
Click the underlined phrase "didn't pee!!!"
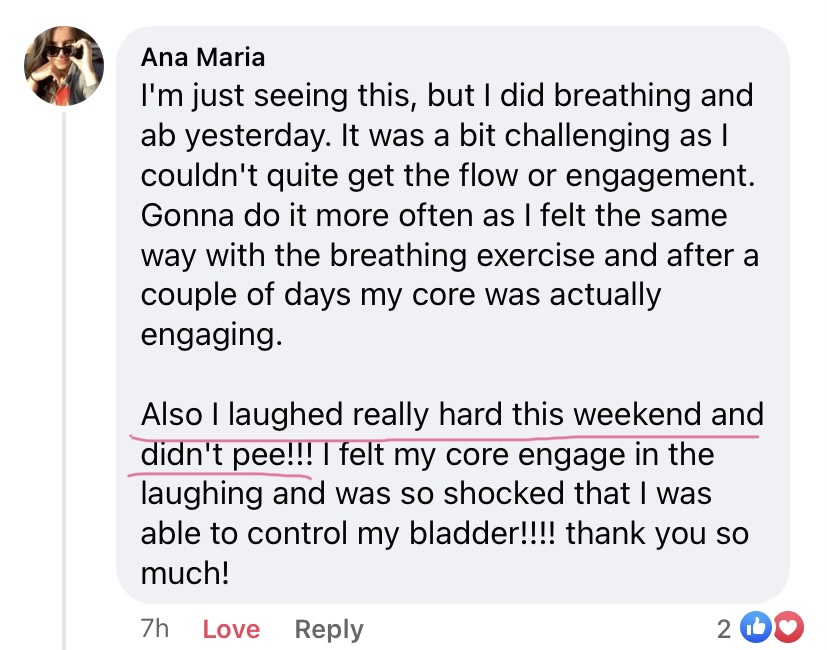coord(226,455)
